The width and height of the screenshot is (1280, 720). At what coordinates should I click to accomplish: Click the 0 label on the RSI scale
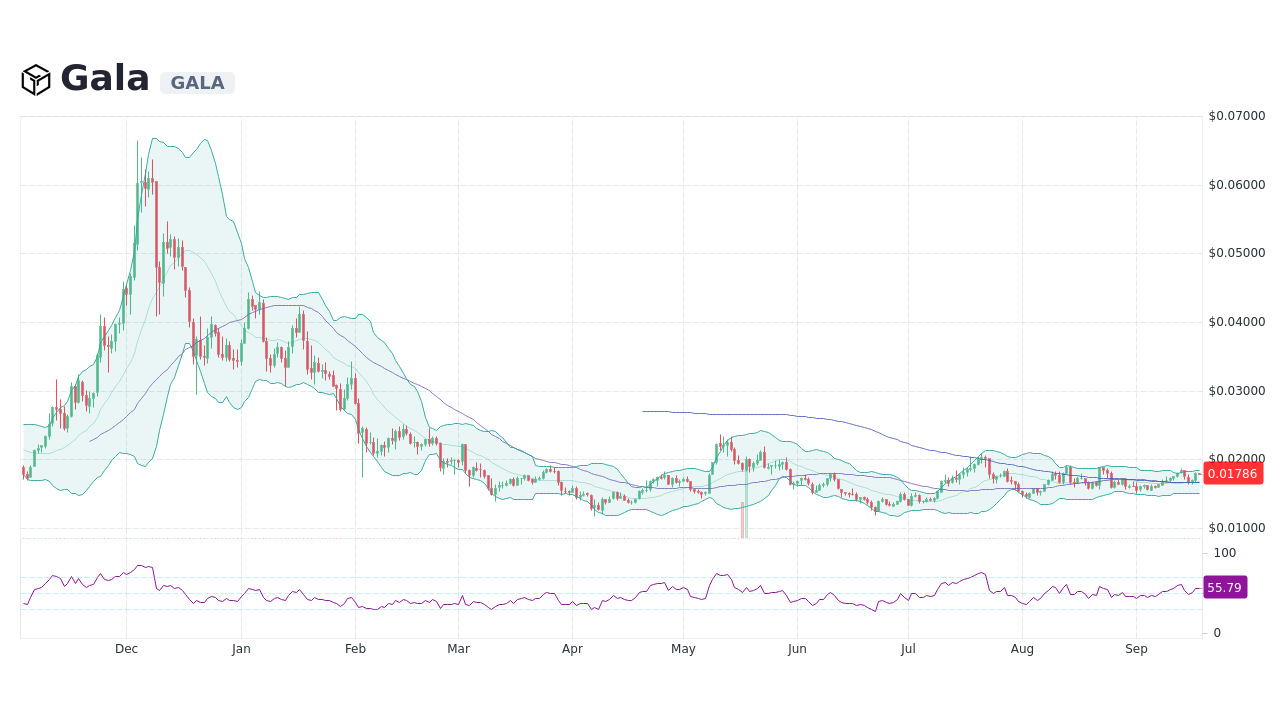pos(1216,632)
